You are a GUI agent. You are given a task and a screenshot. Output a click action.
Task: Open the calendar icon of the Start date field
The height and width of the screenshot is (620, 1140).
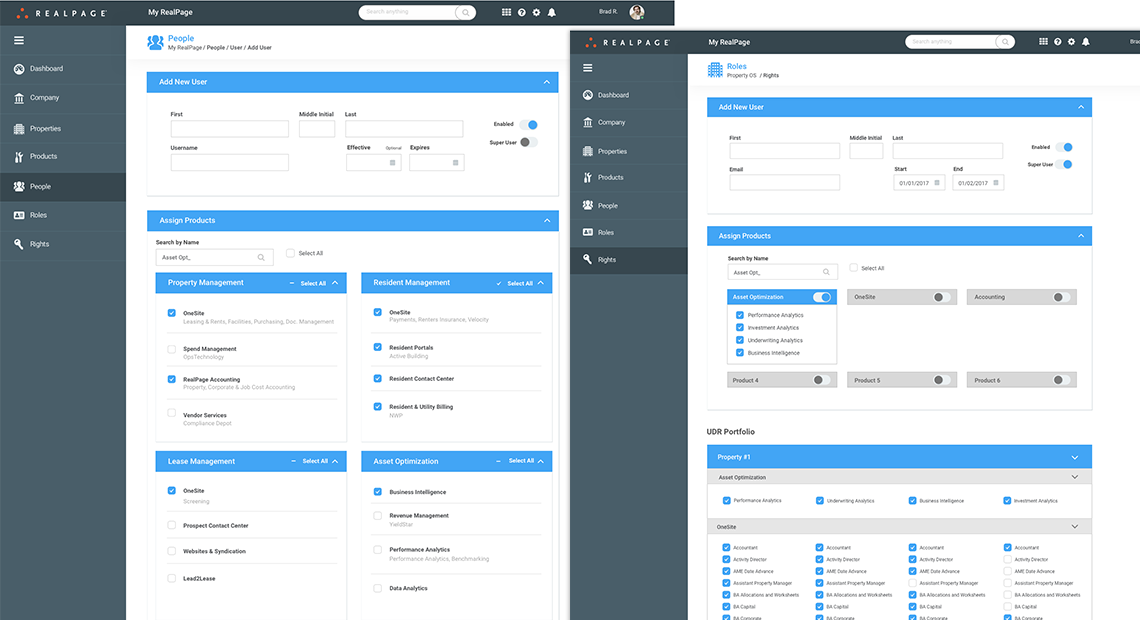point(938,183)
